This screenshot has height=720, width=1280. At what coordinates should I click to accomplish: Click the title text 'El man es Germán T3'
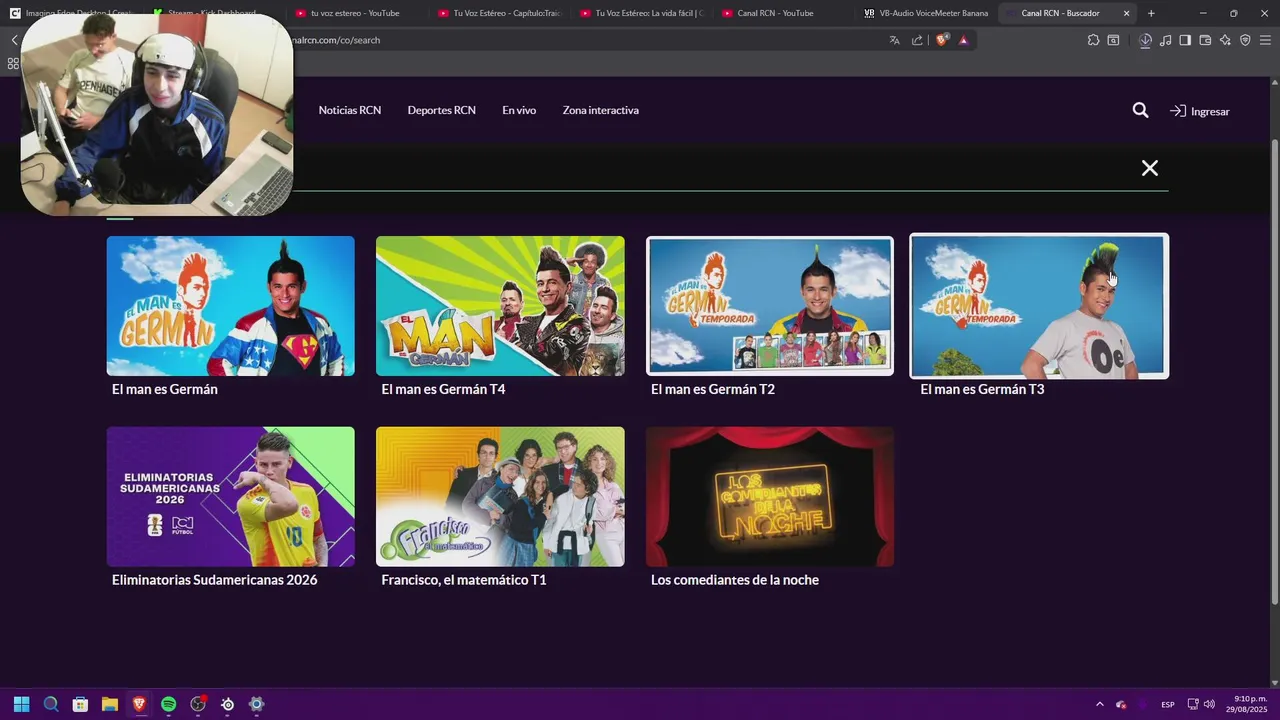(x=982, y=389)
